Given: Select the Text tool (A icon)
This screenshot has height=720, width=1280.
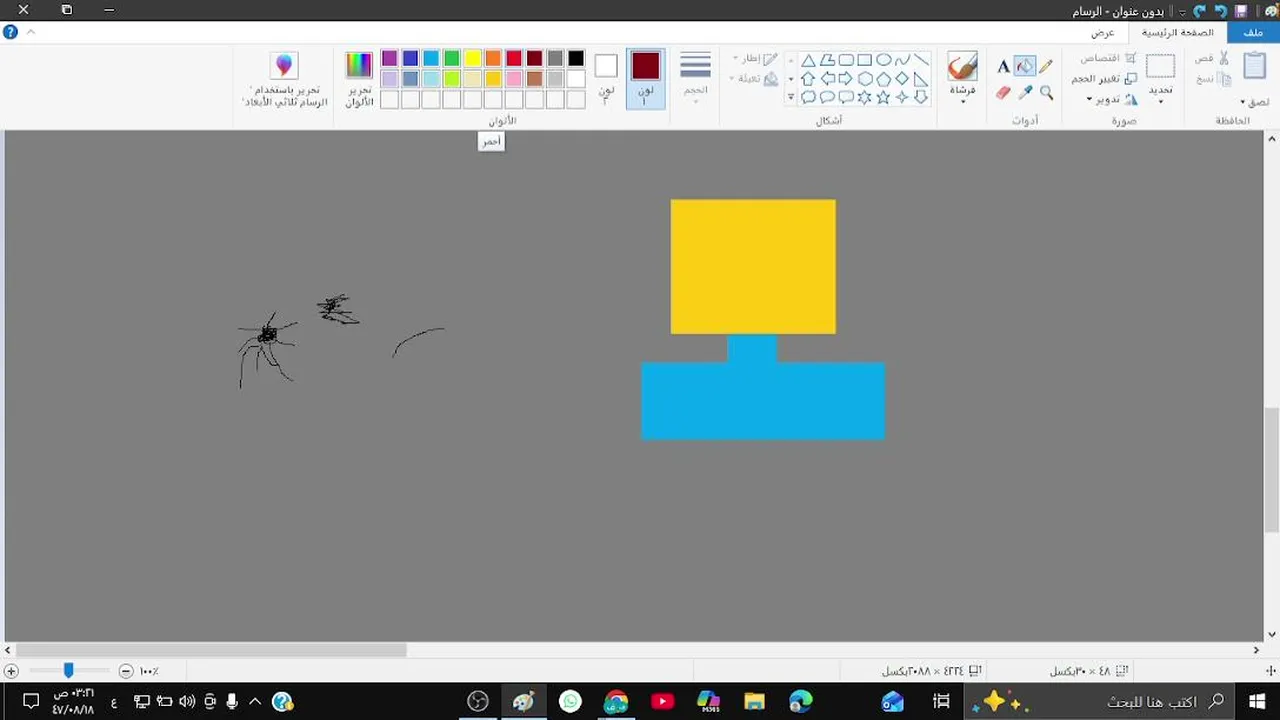Looking at the screenshot, I should [1003, 67].
